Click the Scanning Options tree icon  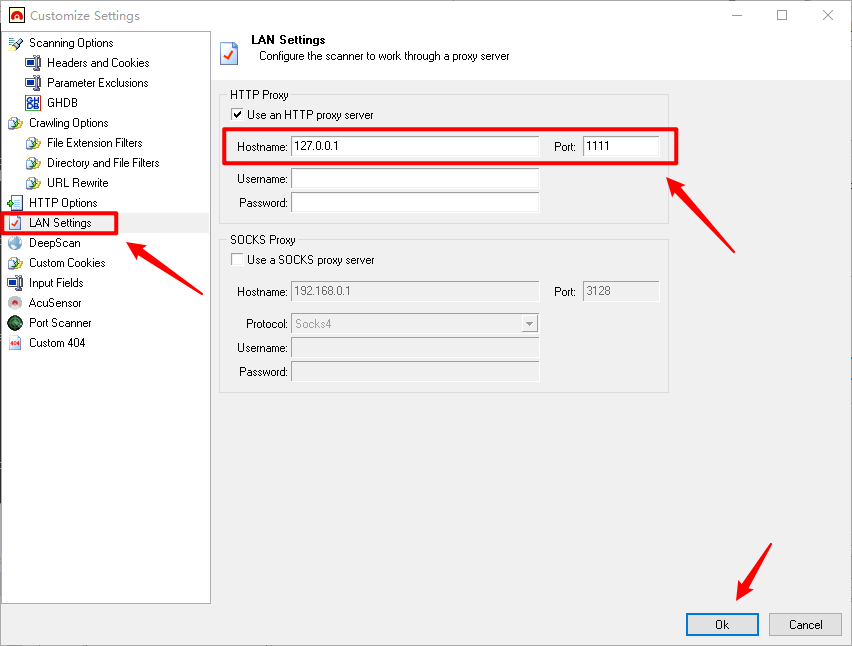(15, 43)
